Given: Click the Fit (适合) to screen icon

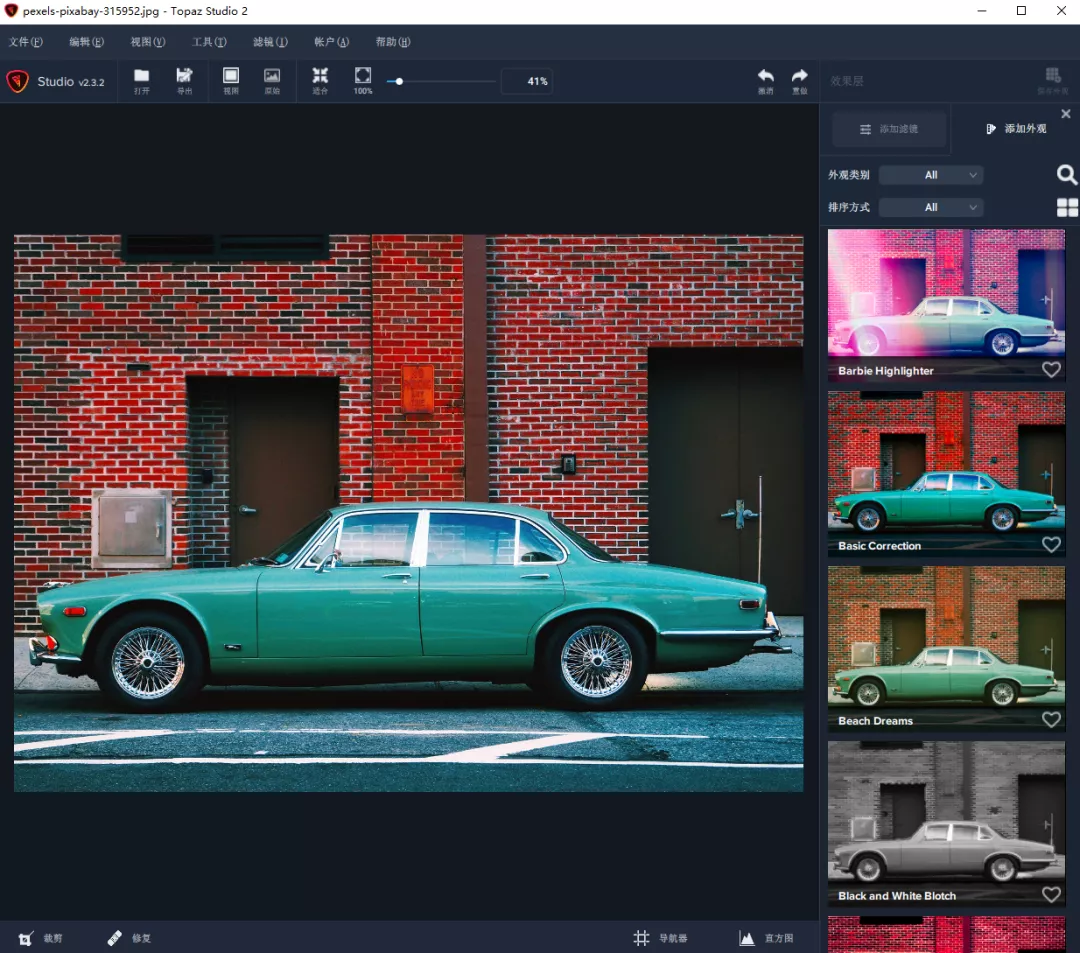Looking at the screenshot, I should (x=320, y=77).
